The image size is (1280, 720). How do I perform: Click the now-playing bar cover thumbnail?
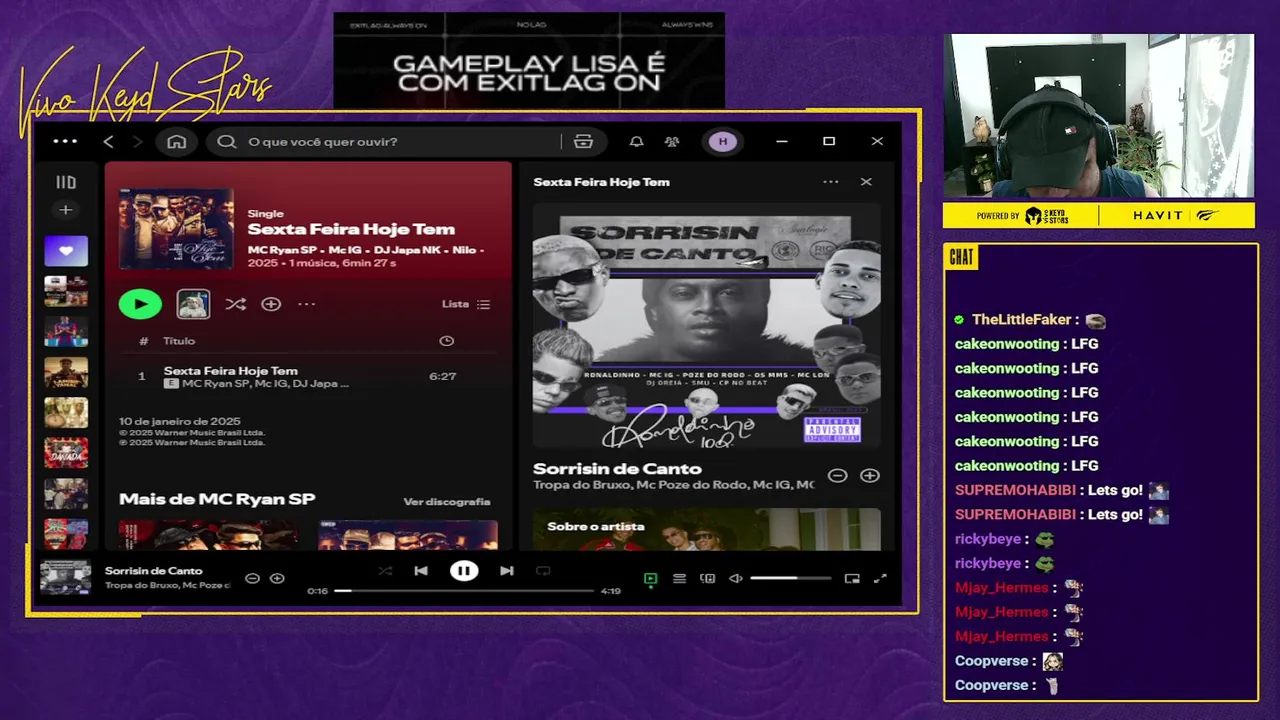[x=66, y=577]
